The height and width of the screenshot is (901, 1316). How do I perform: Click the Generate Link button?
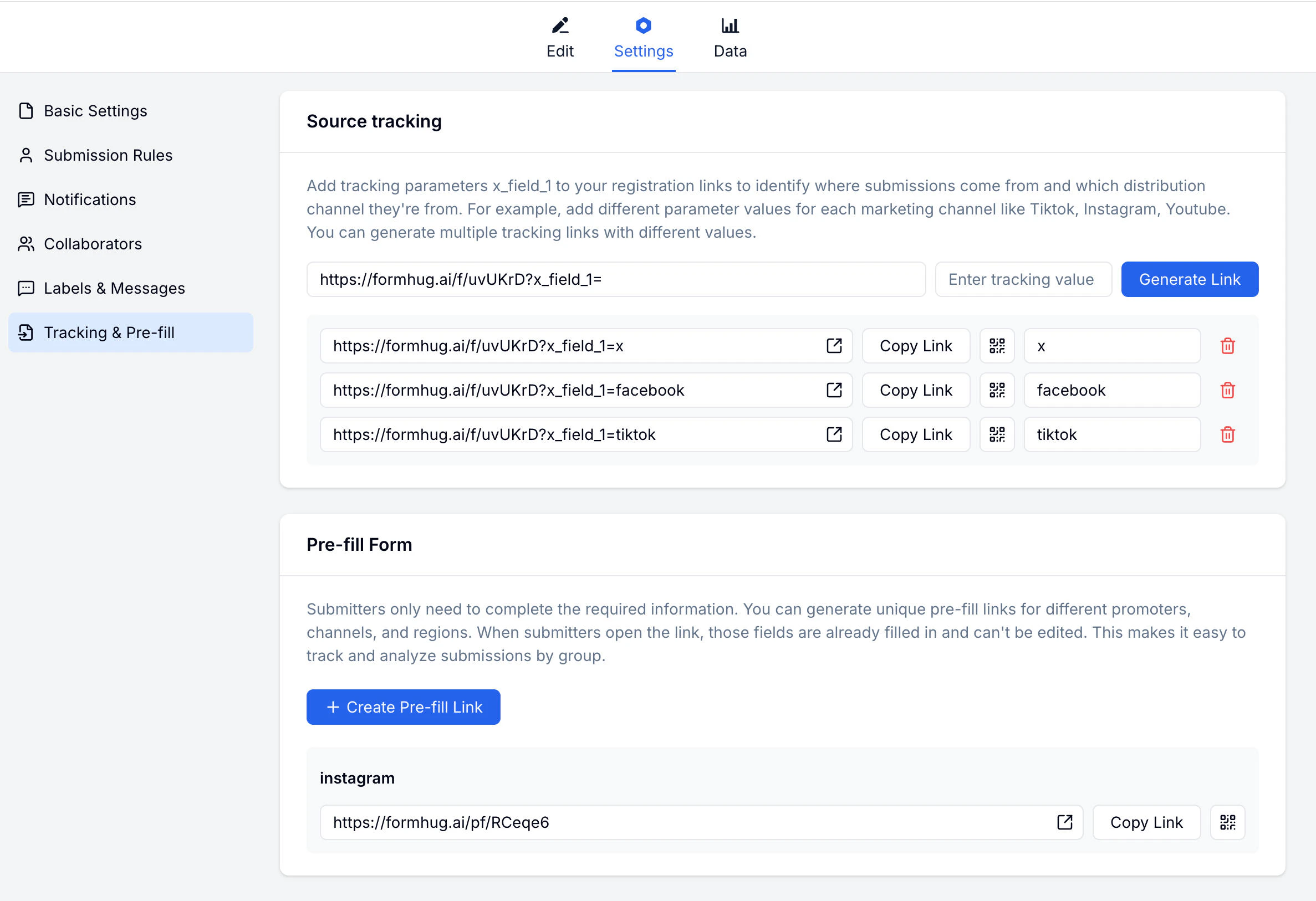coord(1190,279)
